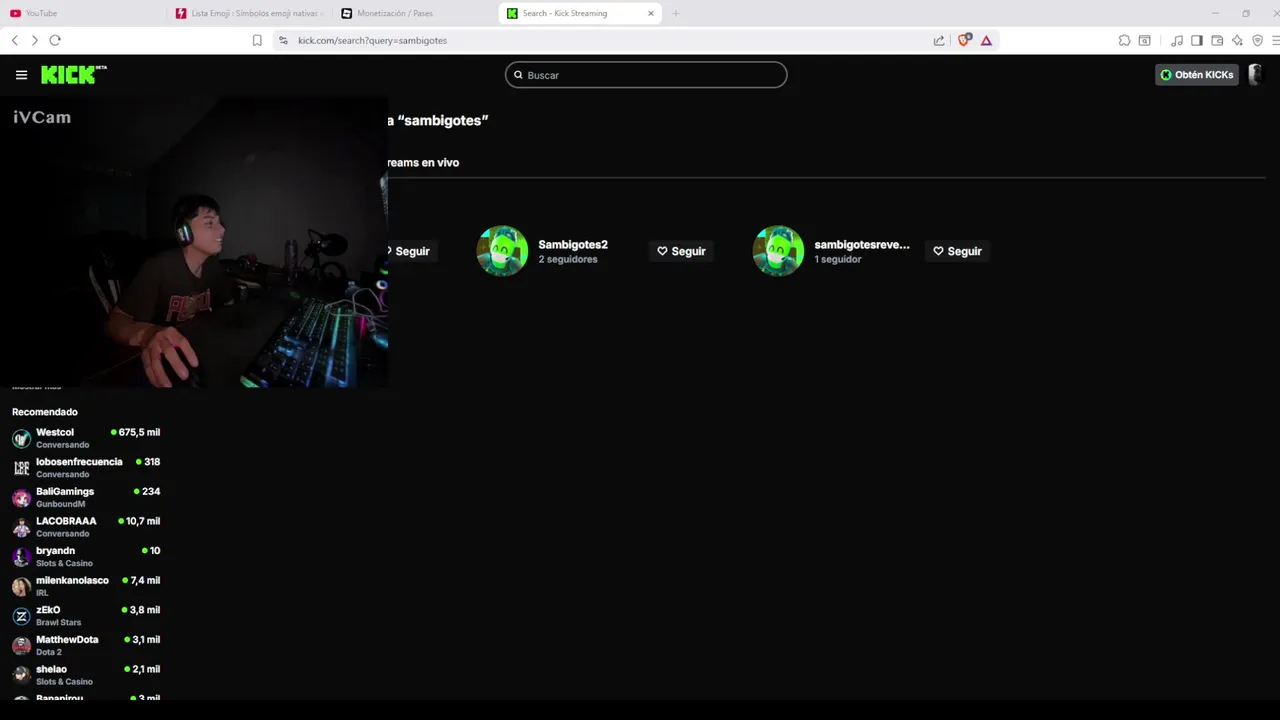This screenshot has width=1280, height=720.
Task: Open recommended channel MatthewDota
Action: click(x=86, y=645)
